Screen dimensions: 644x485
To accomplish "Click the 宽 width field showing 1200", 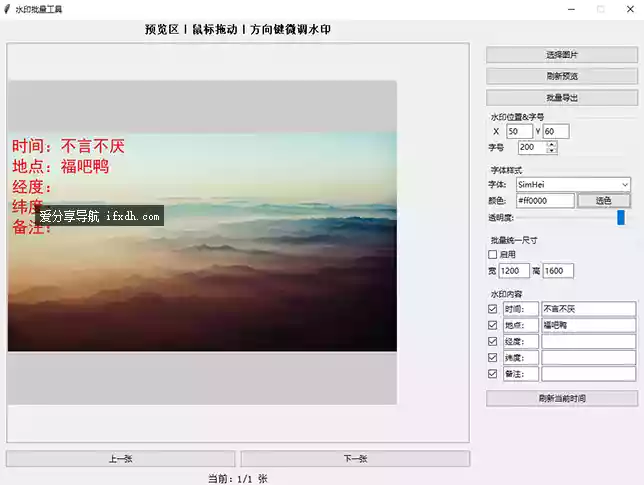I will coord(514,271).
